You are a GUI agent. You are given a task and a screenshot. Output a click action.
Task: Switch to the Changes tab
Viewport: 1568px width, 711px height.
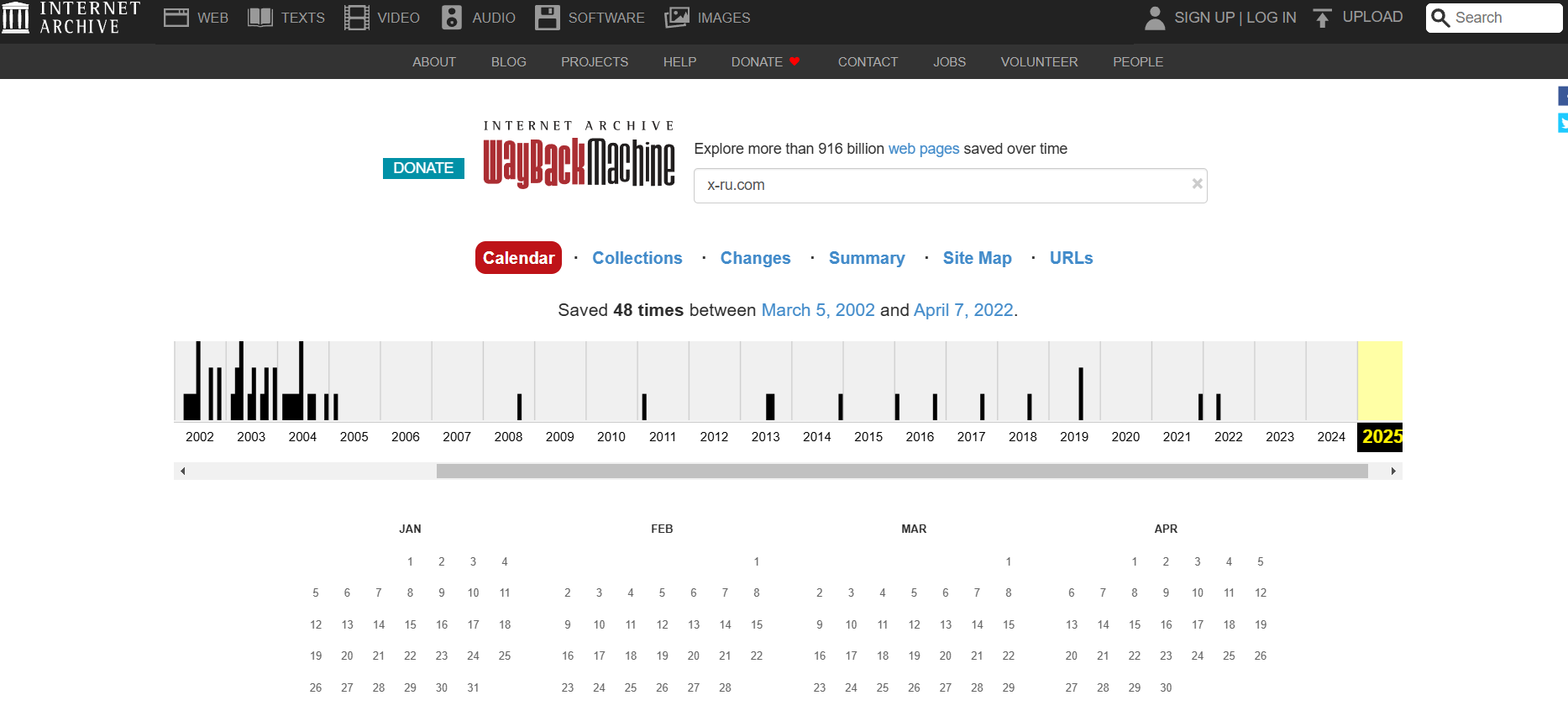click(756, 258)
